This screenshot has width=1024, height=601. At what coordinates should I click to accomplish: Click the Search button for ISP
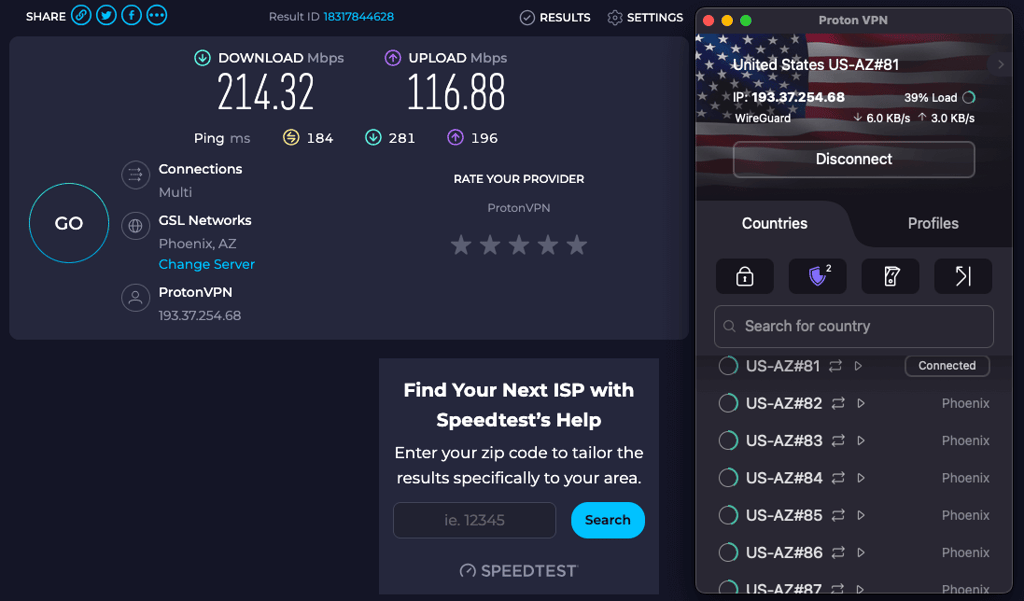pyautogui.click(x=608, y=521)
